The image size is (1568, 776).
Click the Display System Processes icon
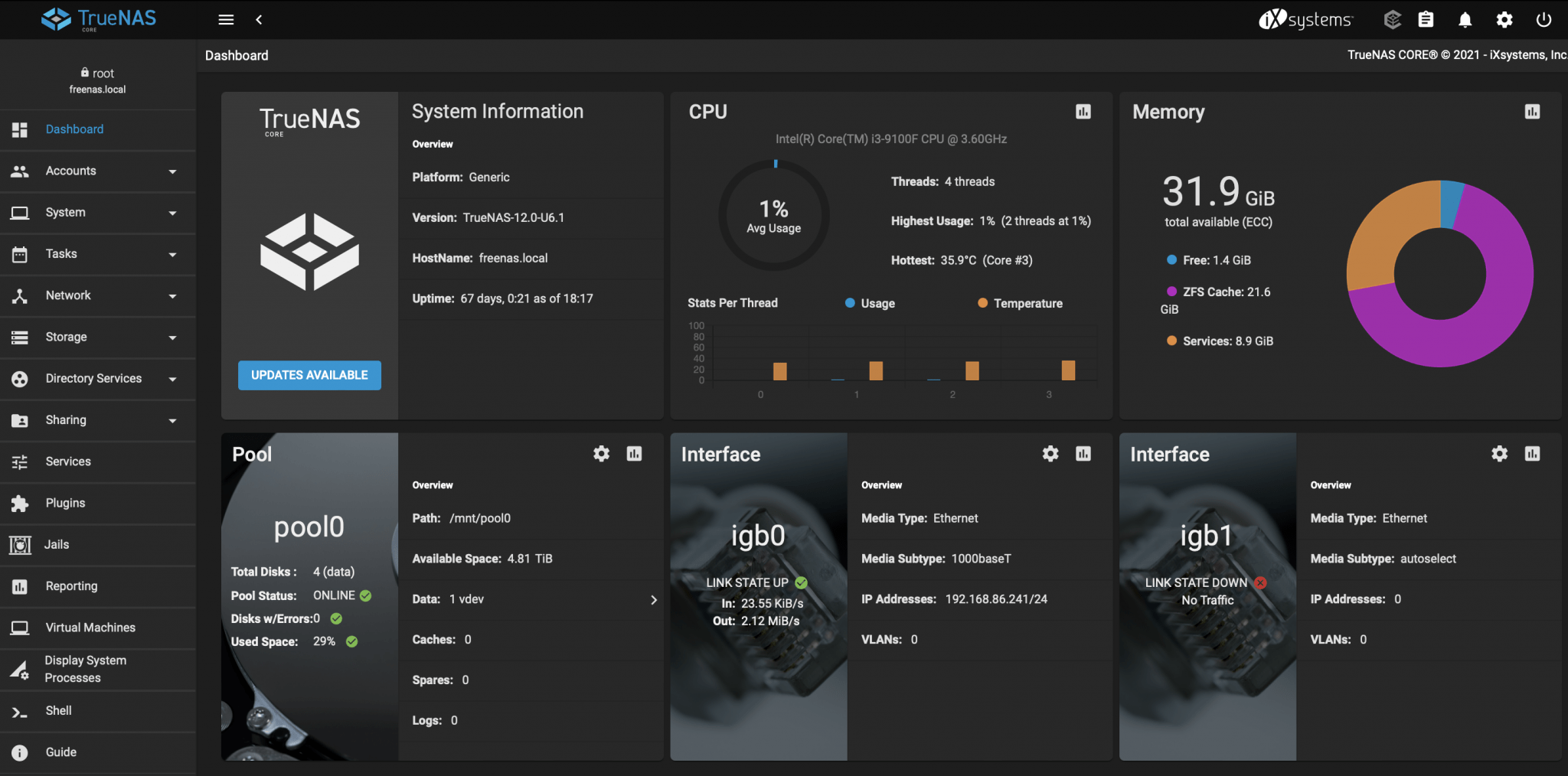pos(20,670)
